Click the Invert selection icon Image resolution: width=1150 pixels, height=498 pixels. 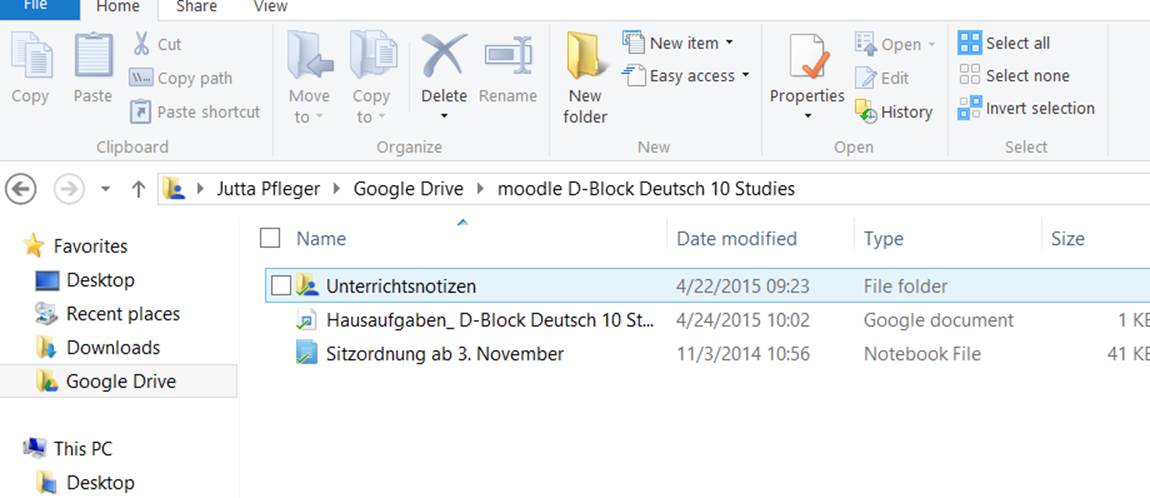coord(969,108)
